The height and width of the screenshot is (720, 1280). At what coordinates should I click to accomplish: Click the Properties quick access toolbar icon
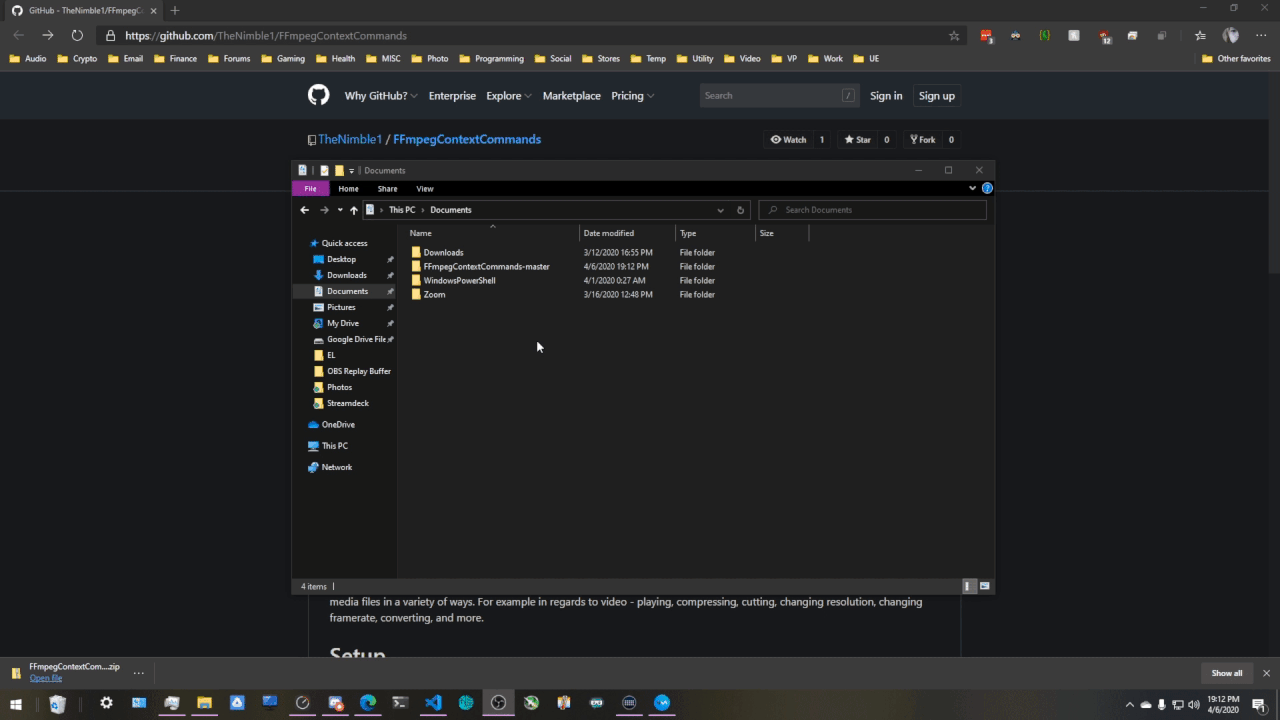coord(324,171)
